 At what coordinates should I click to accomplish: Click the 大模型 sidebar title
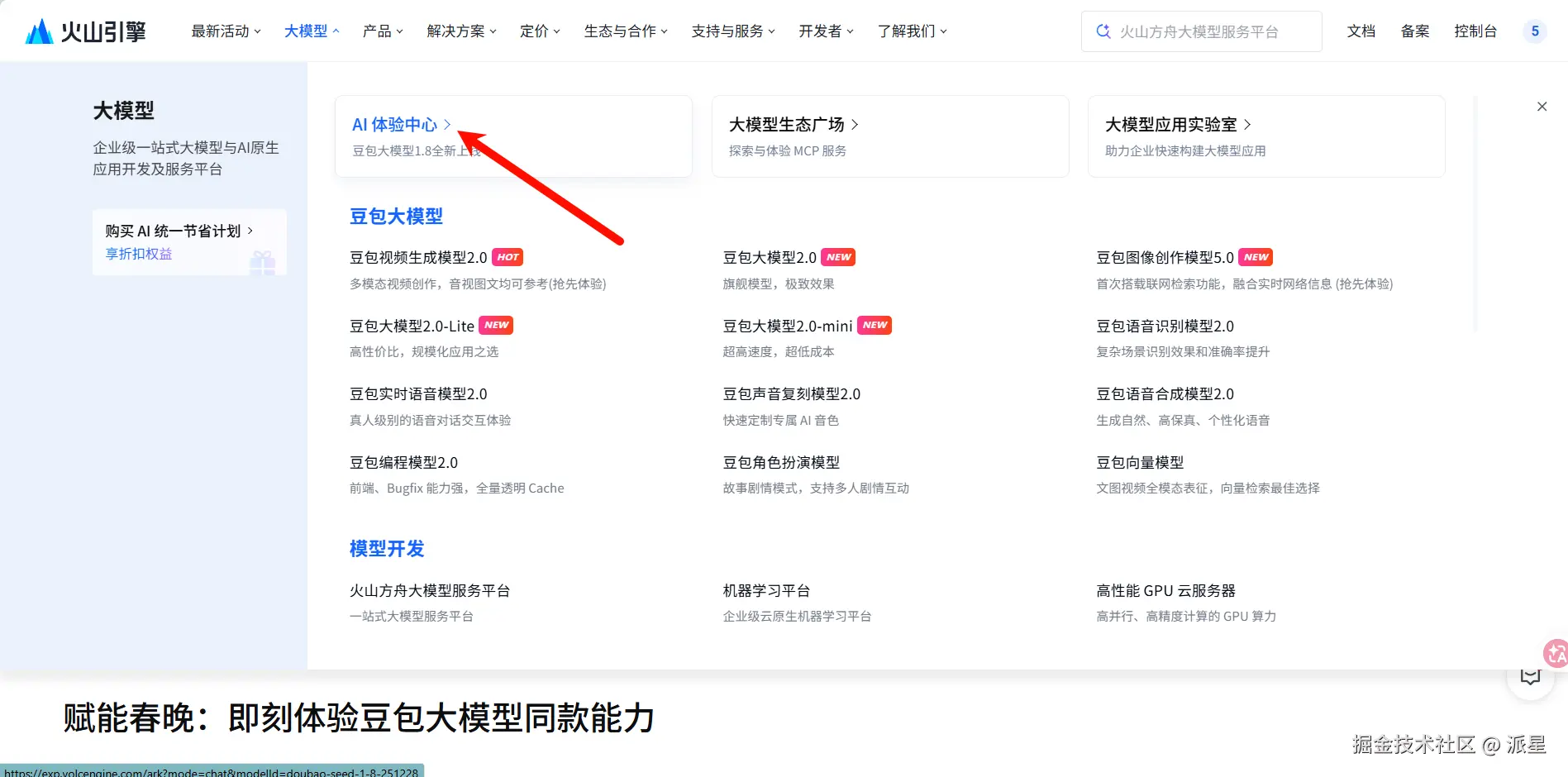pos(123,111)
